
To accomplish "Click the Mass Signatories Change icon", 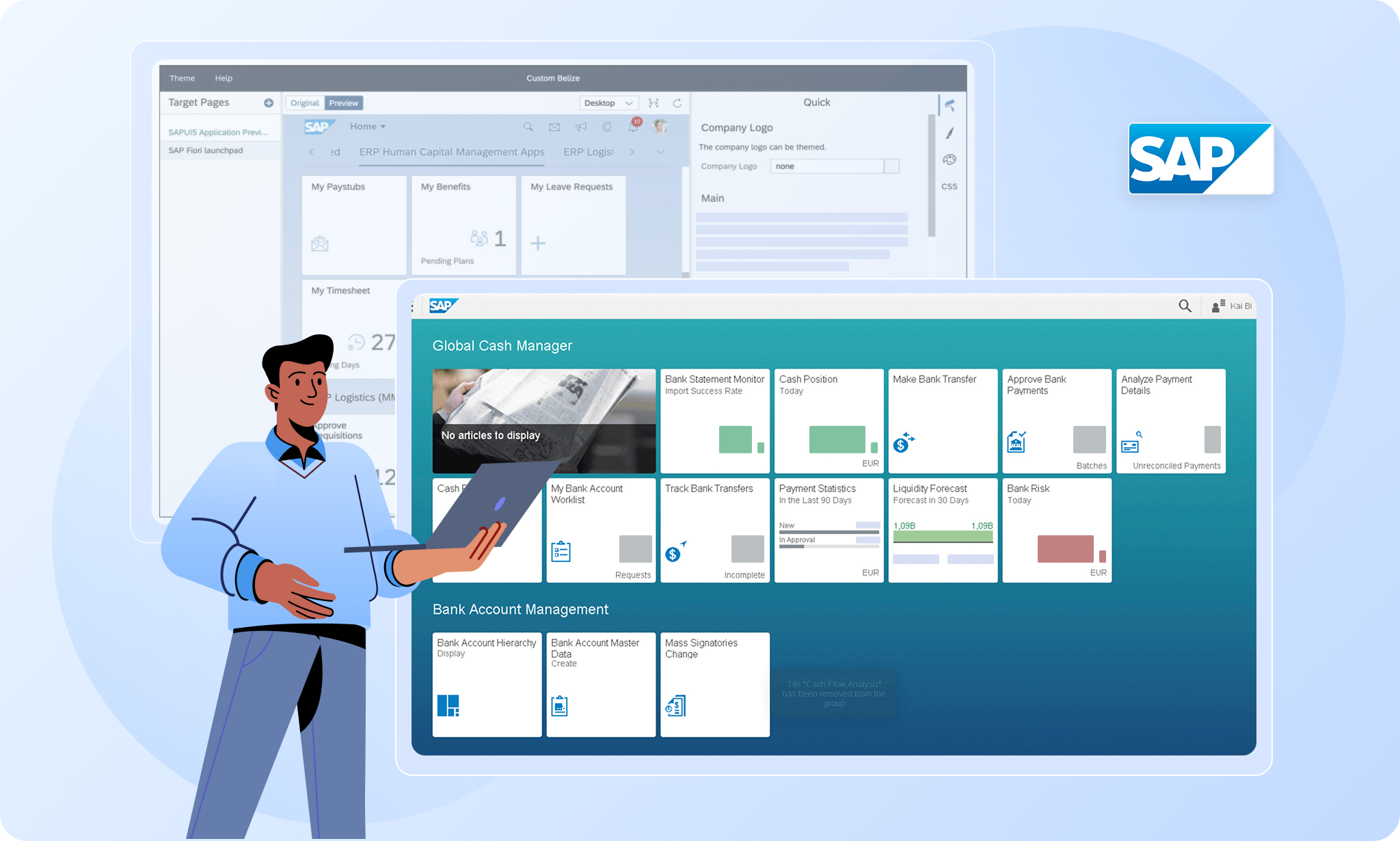I will coord(675,706).
